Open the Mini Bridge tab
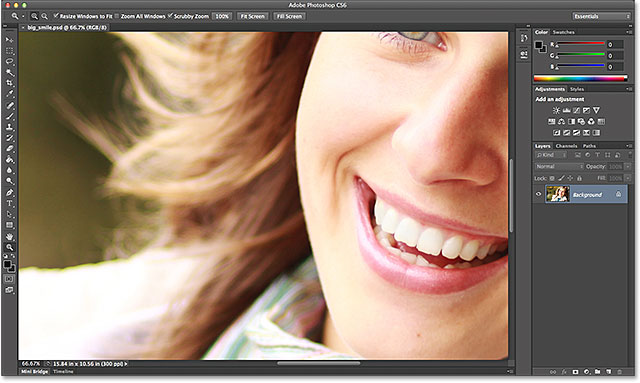 (34, 372)
